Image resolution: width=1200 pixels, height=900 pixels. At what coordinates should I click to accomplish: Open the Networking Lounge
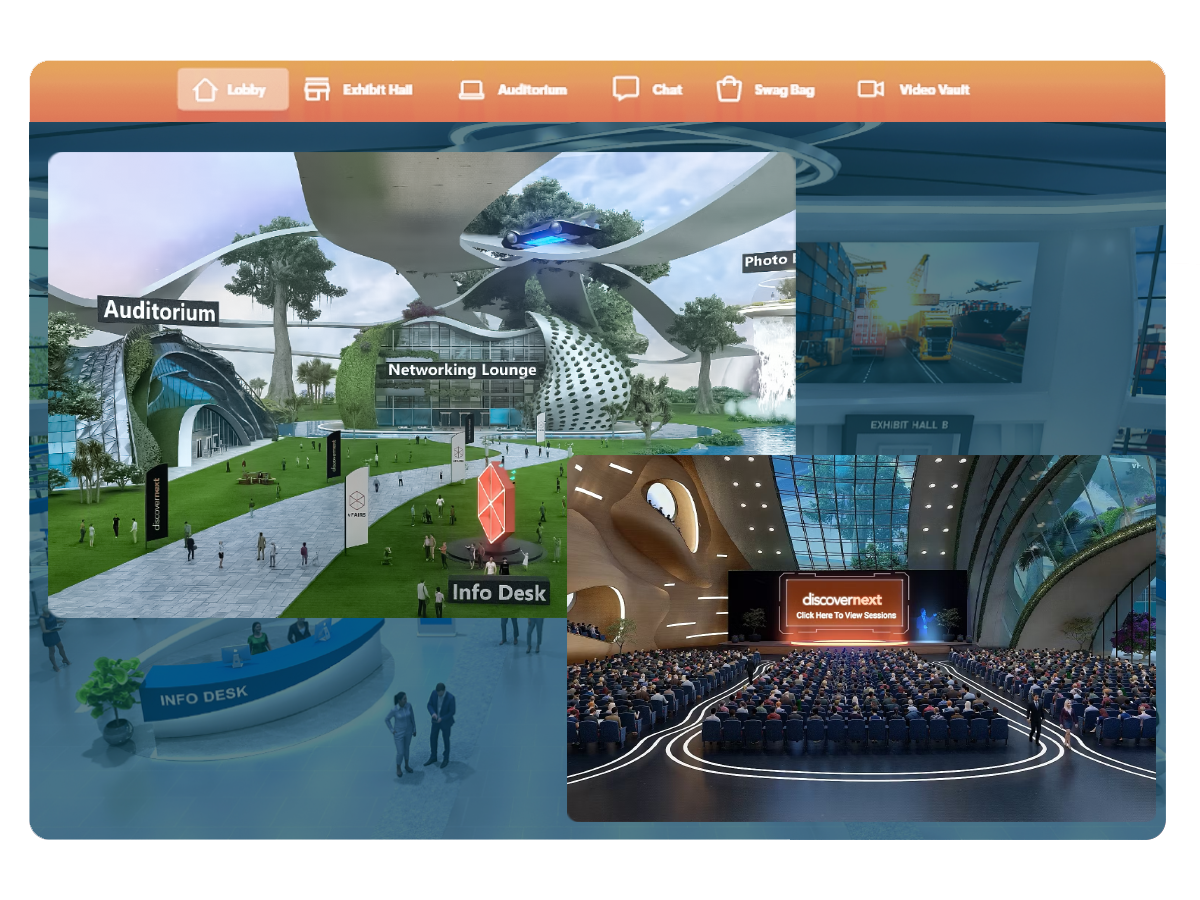[x=463, y=369]
